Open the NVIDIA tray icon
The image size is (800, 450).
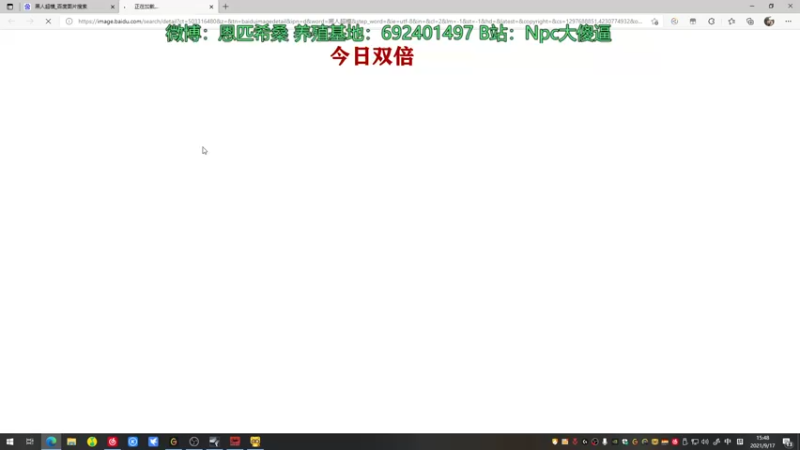pyautogui.click(x=615, y=442)
